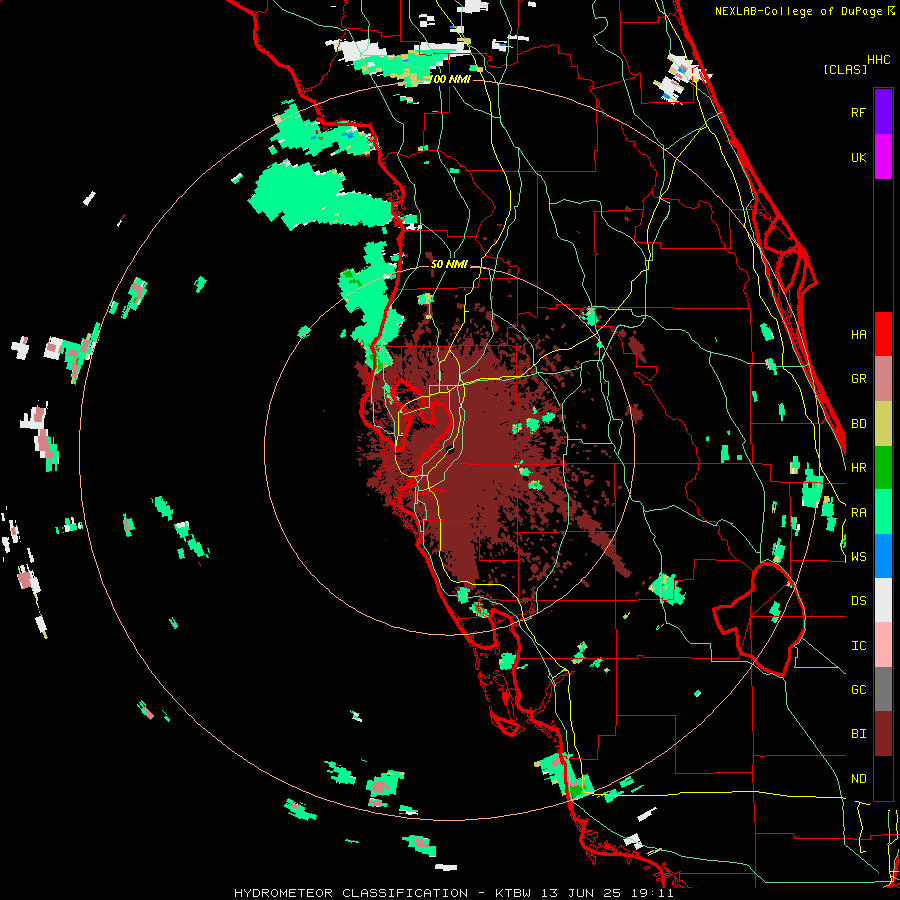Click the 50 NMI range ring label
Screen dimensions: 900x900
[x=449, y=264]
